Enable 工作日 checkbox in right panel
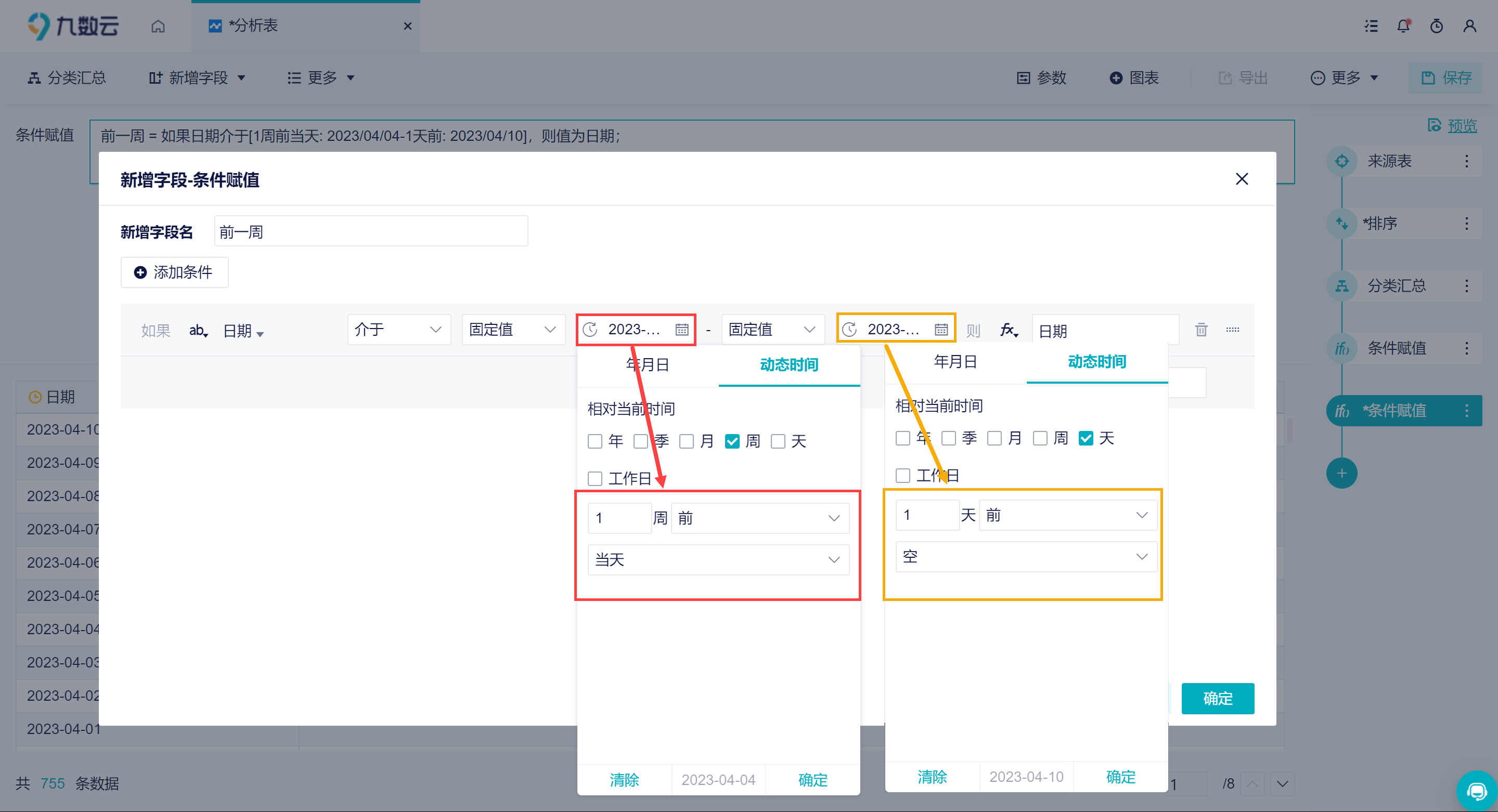1498x812 pixels. point(903,476)
